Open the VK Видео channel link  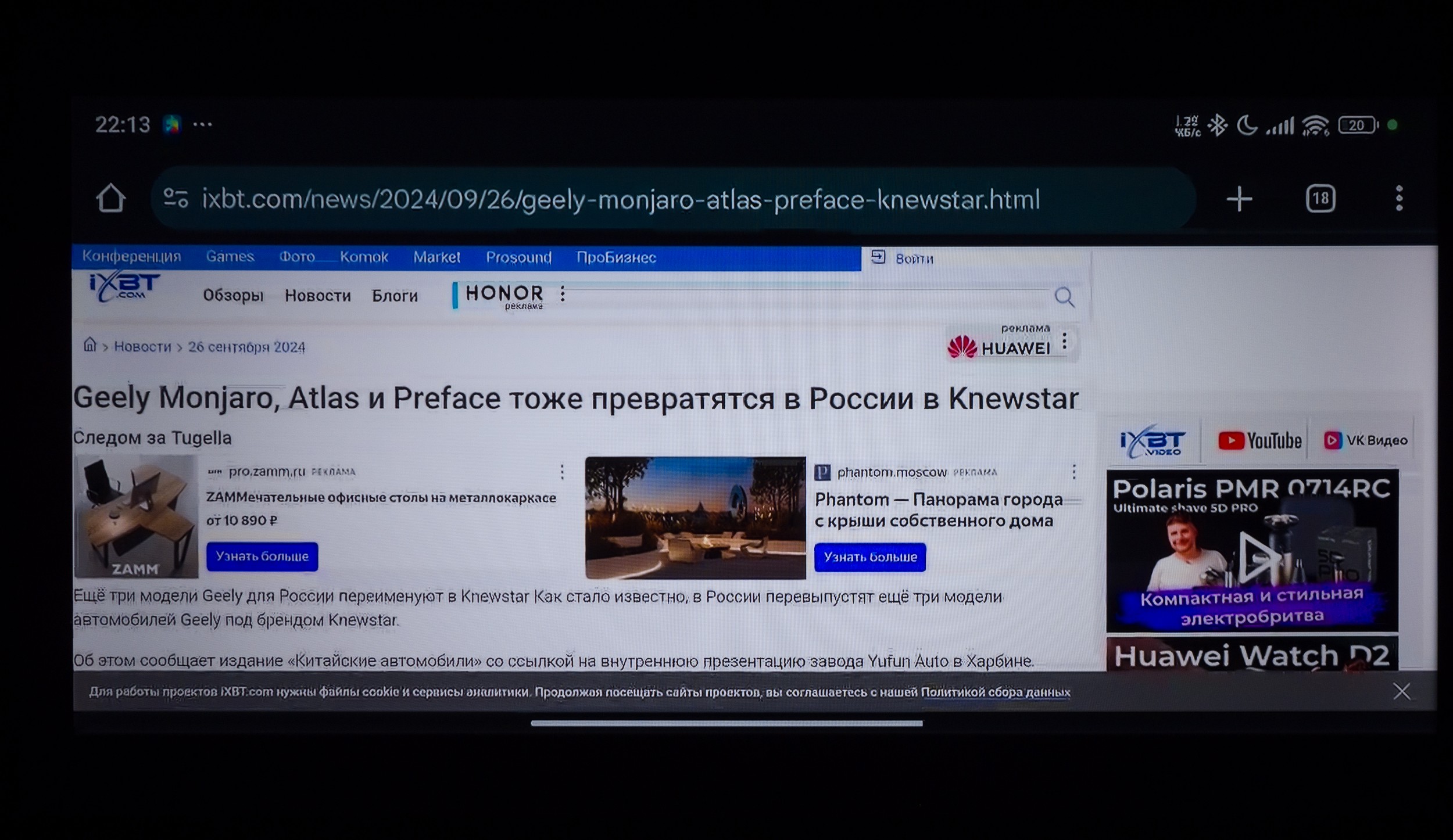(x=1365, y=440)
